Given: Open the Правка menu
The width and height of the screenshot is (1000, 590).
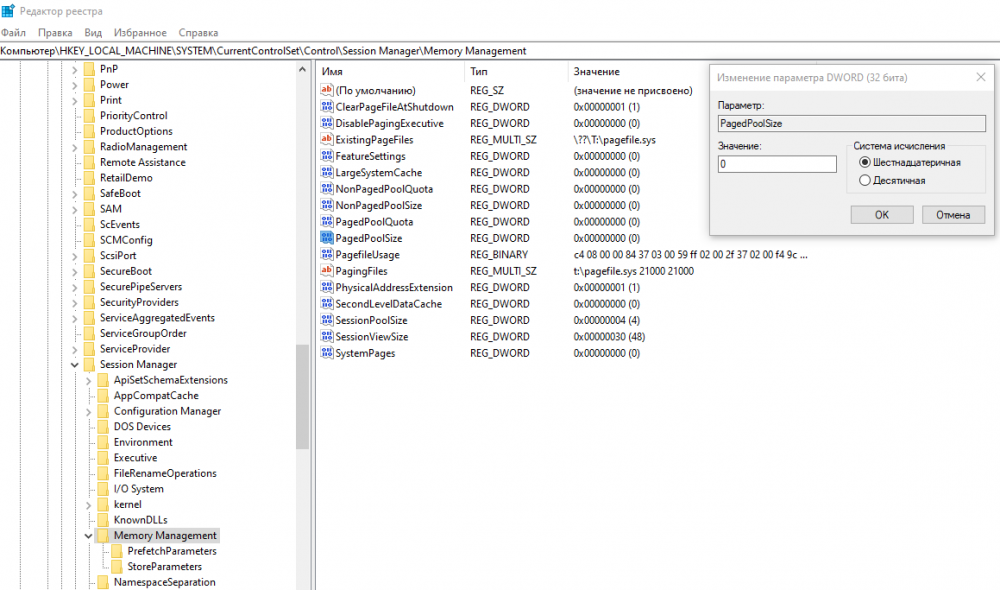Looking at the screenshot, I should click(x=55, y=33).
